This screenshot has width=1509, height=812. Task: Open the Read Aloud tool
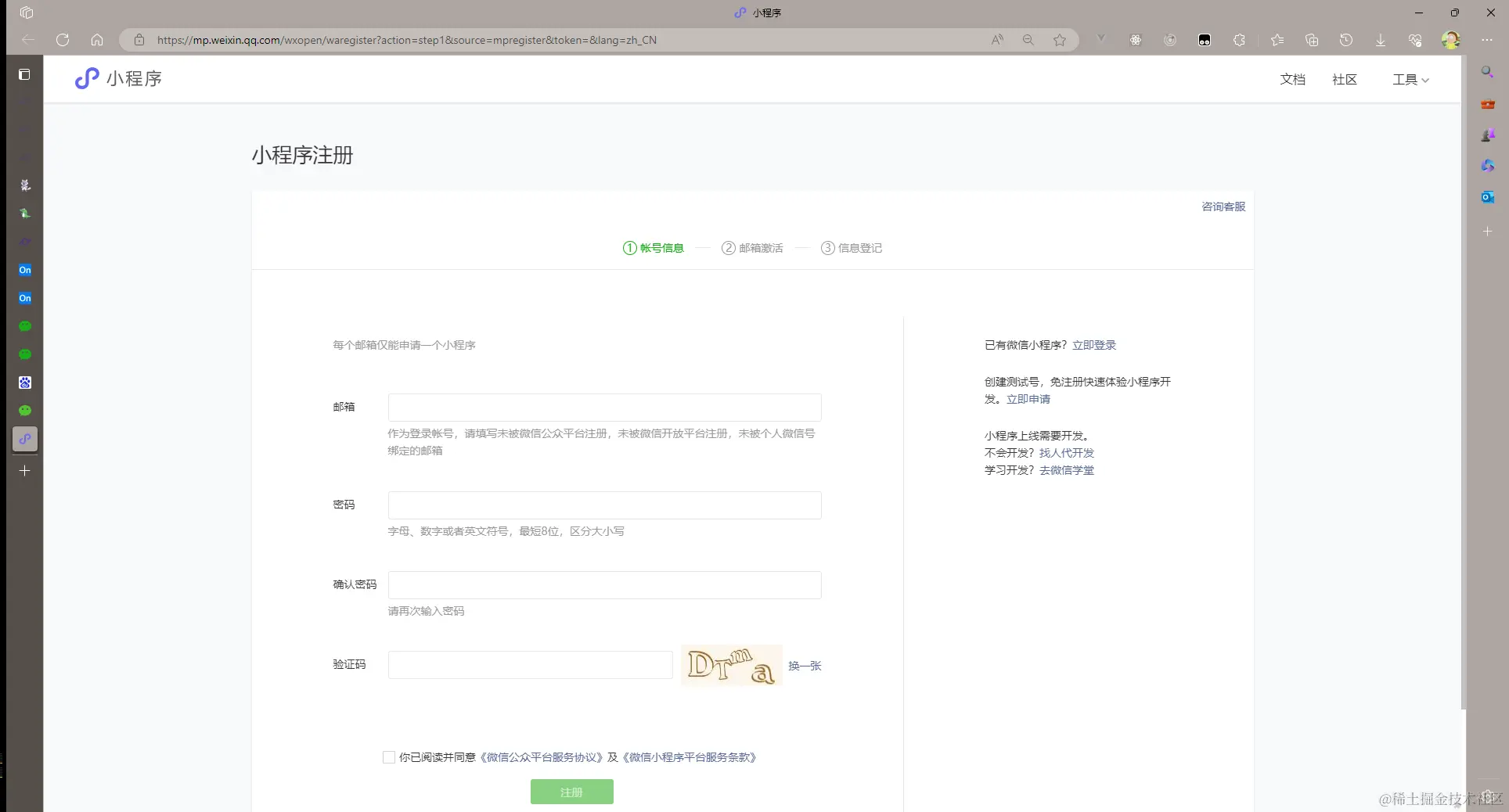(x=997, y=40)
